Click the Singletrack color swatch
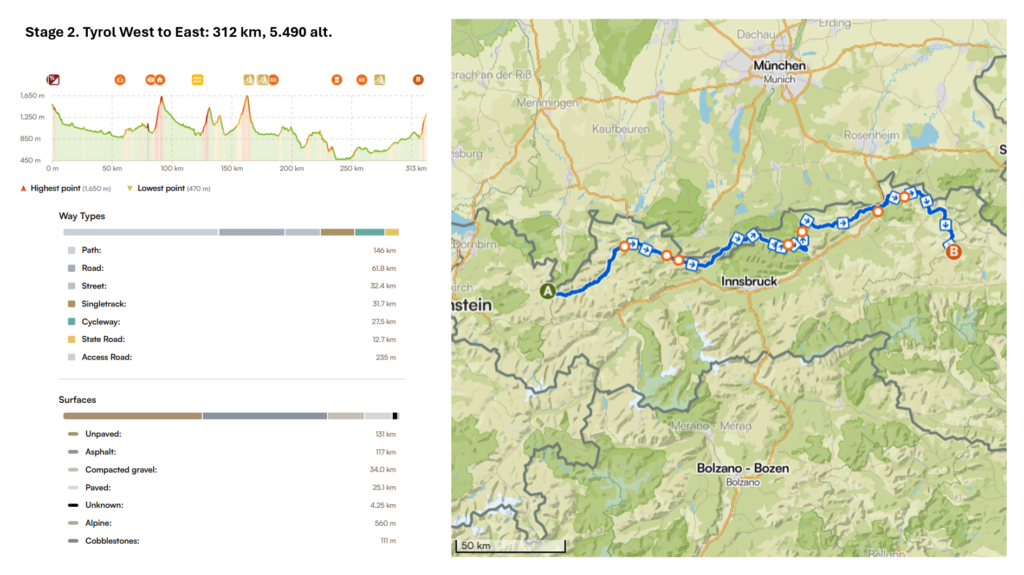This screenshot has width=1024, height=575. click(71, 304)
